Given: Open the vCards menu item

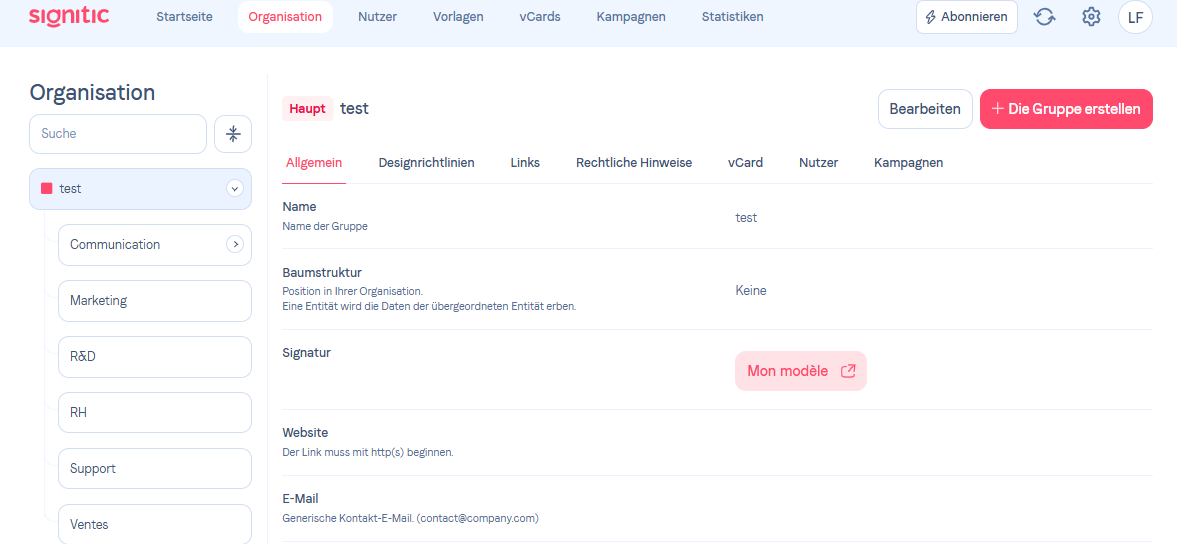Looking at the screenshot, I should pyautogui.click(x=540, y=17).
